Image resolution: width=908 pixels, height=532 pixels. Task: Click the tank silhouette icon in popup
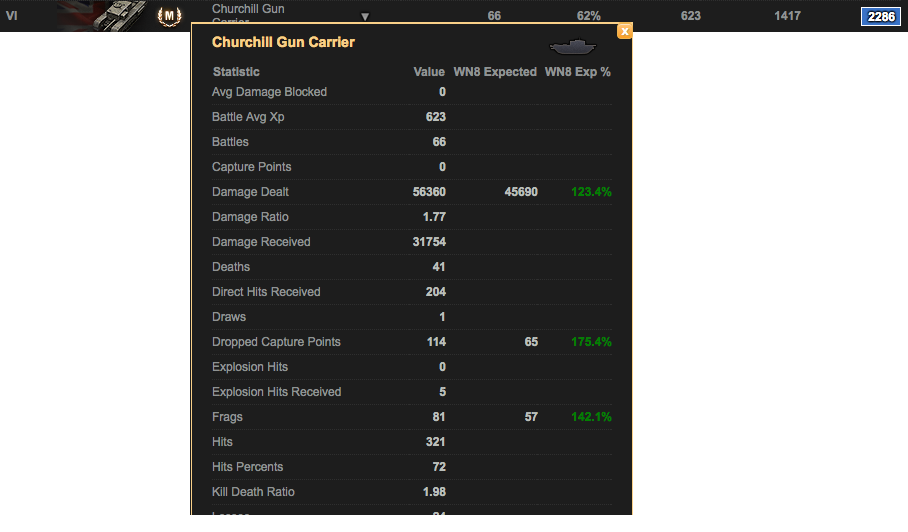[572, 47]
